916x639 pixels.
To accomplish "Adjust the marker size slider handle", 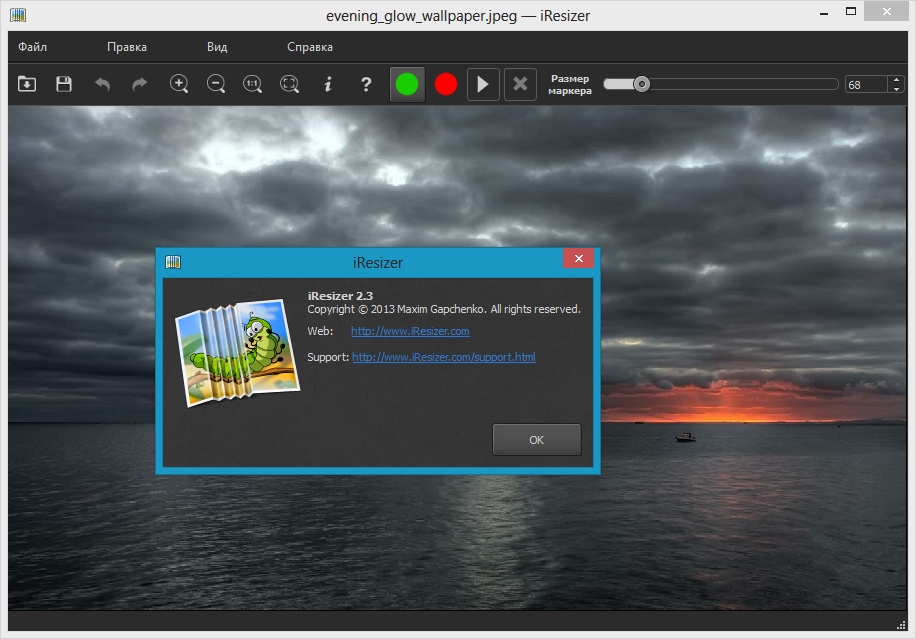I will tap(641, 84).
